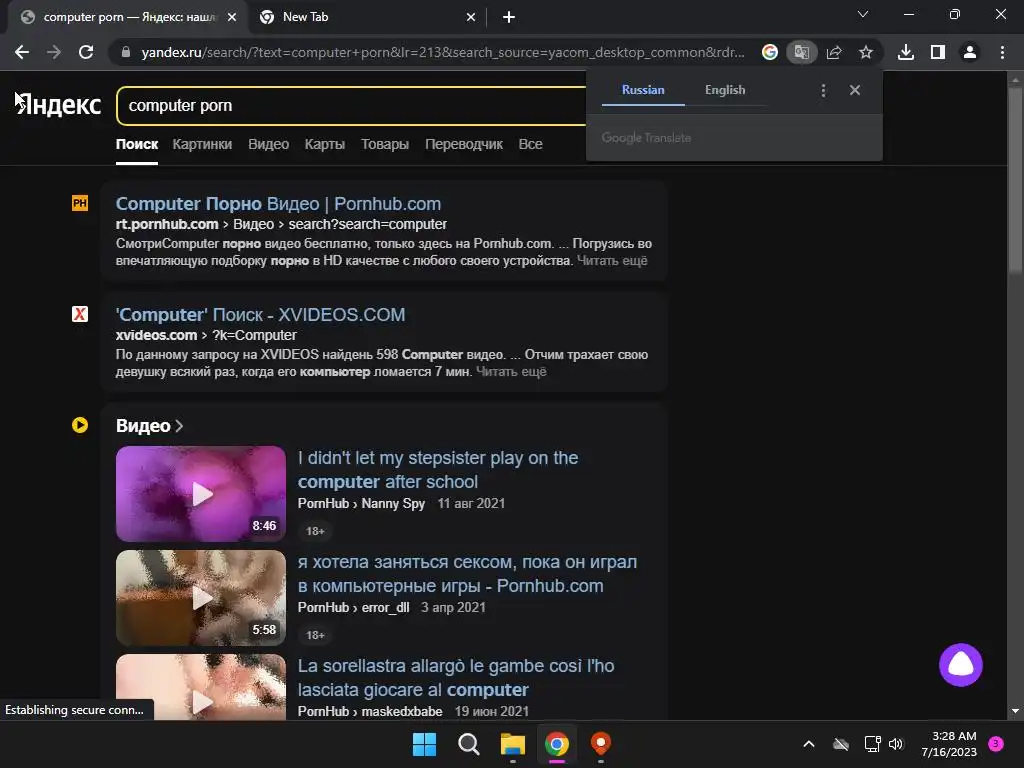1024x768 pixels.
Task: Select Russian in the translate popup
Action: (643, 90)
